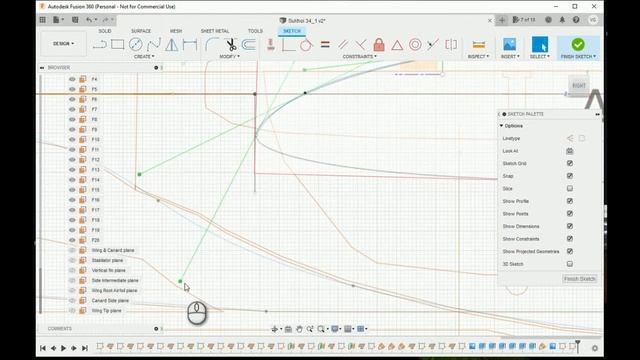This screenshot has height=360, width=640.
Task: Switch to the Solid tab
Action: pyautogui.click(x=104, y=31)
